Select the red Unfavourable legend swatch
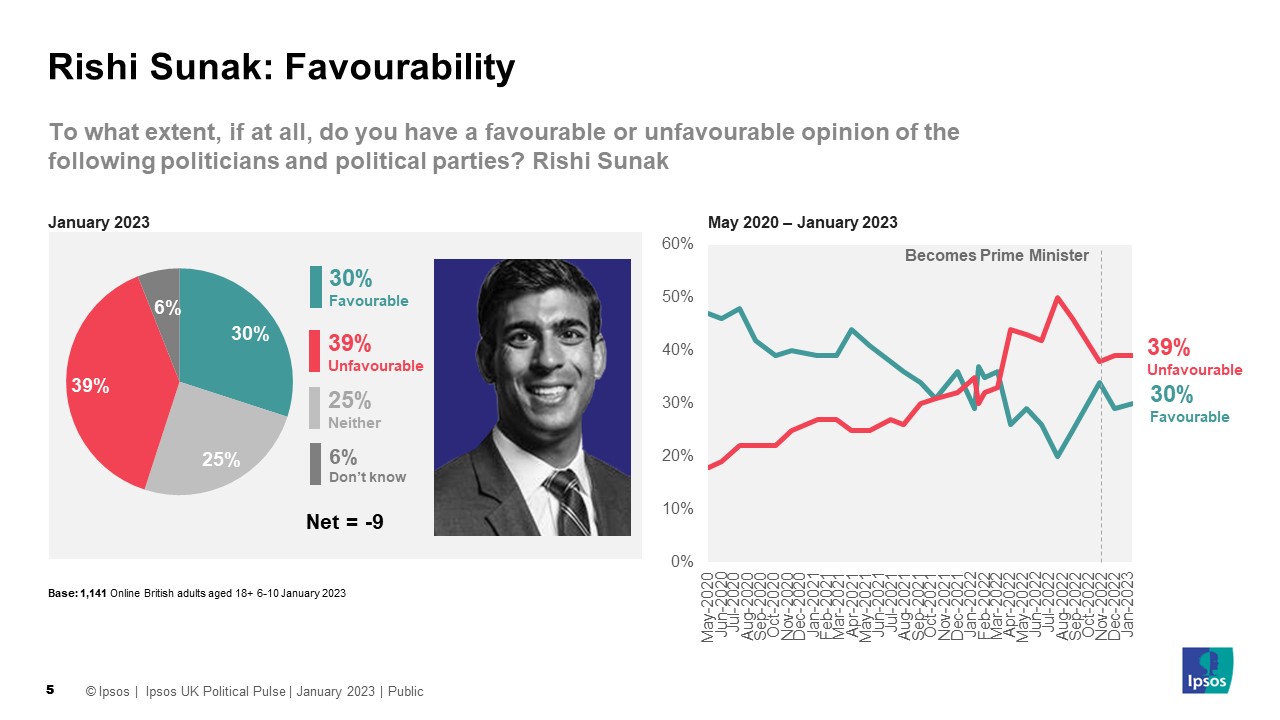1280x720 pixels. click(316, 352)
